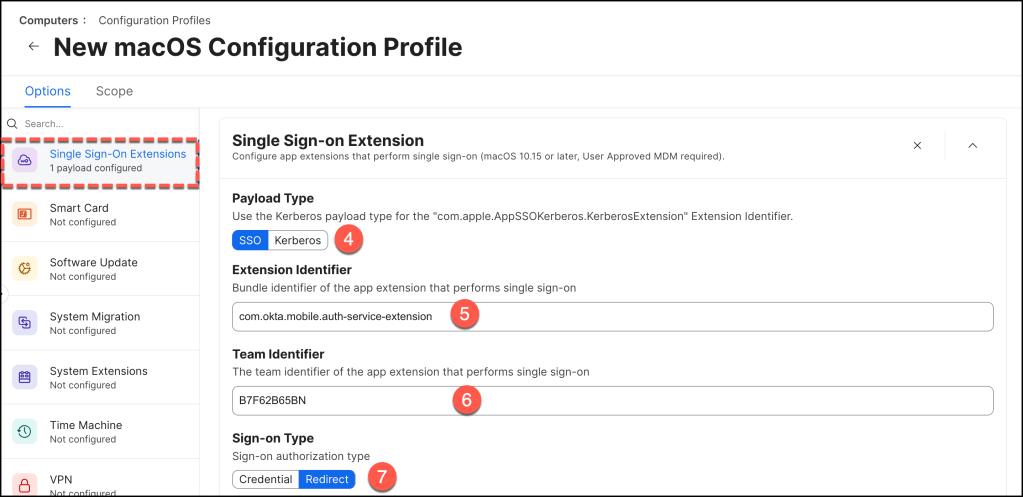Click the System Migration icon
The width and height of the screenshot is (1023, 497).
coord(25,323)
